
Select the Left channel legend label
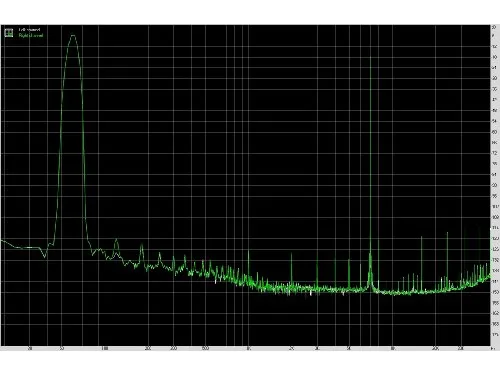29,30
